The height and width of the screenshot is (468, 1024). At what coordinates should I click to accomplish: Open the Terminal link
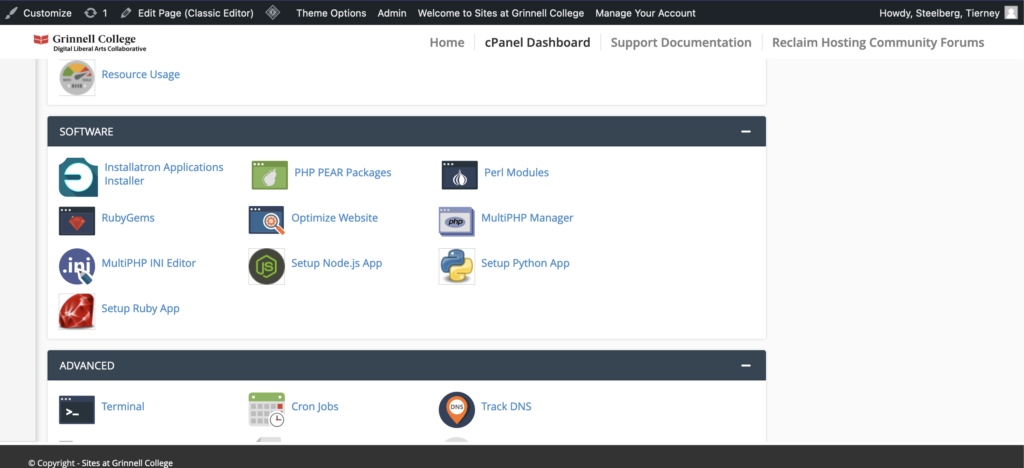123,407
